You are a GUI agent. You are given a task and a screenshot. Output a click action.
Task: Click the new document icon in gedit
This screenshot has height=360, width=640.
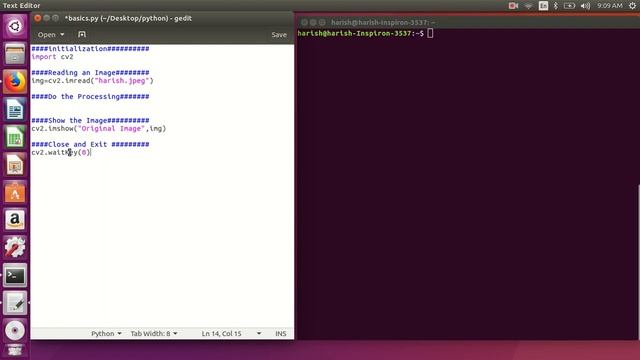tap(82, 34)
